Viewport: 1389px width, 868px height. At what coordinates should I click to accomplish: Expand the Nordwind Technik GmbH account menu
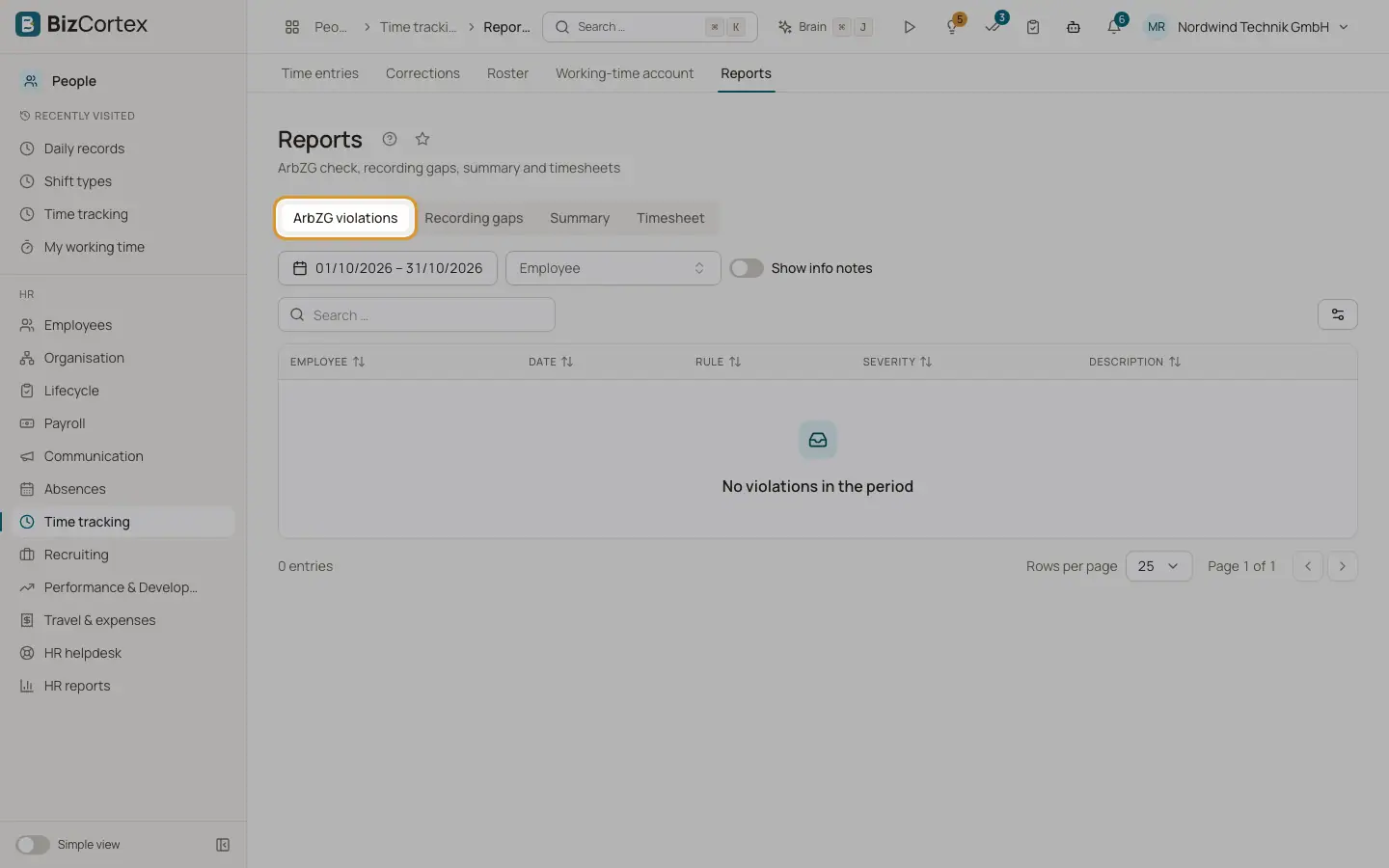tap(1246, 27)
